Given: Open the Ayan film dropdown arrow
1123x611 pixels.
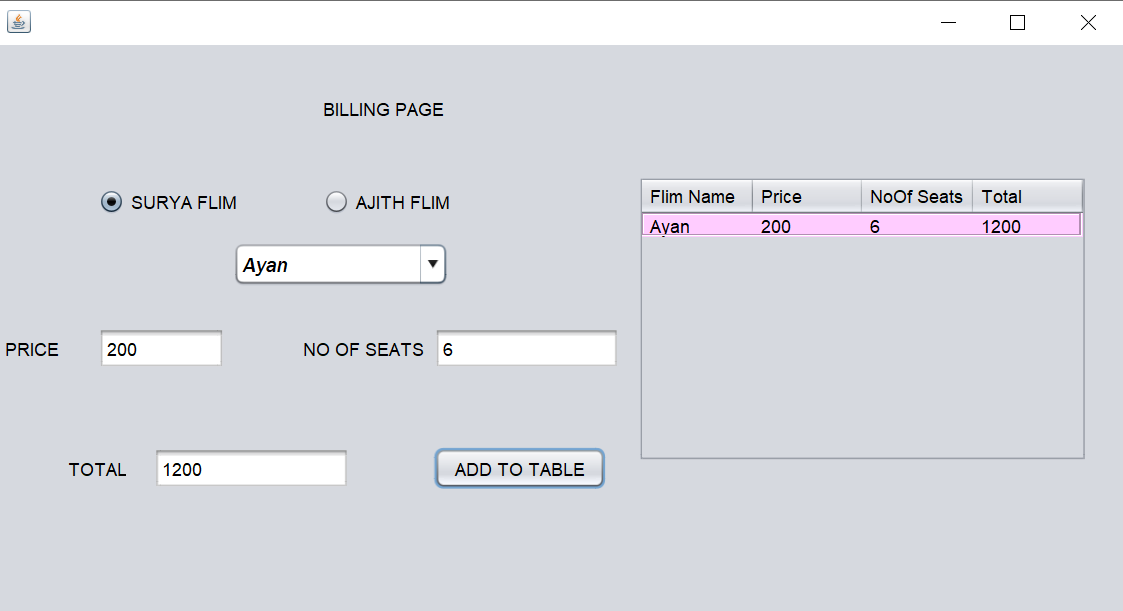Looking at the screenshot, I should coord(432,265).
